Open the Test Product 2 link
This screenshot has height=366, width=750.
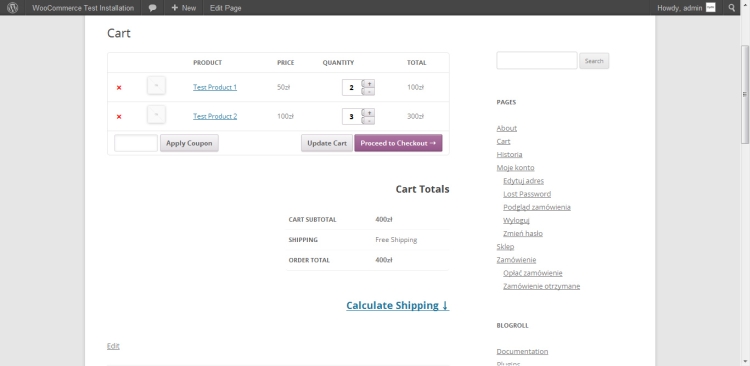point(215,116)
